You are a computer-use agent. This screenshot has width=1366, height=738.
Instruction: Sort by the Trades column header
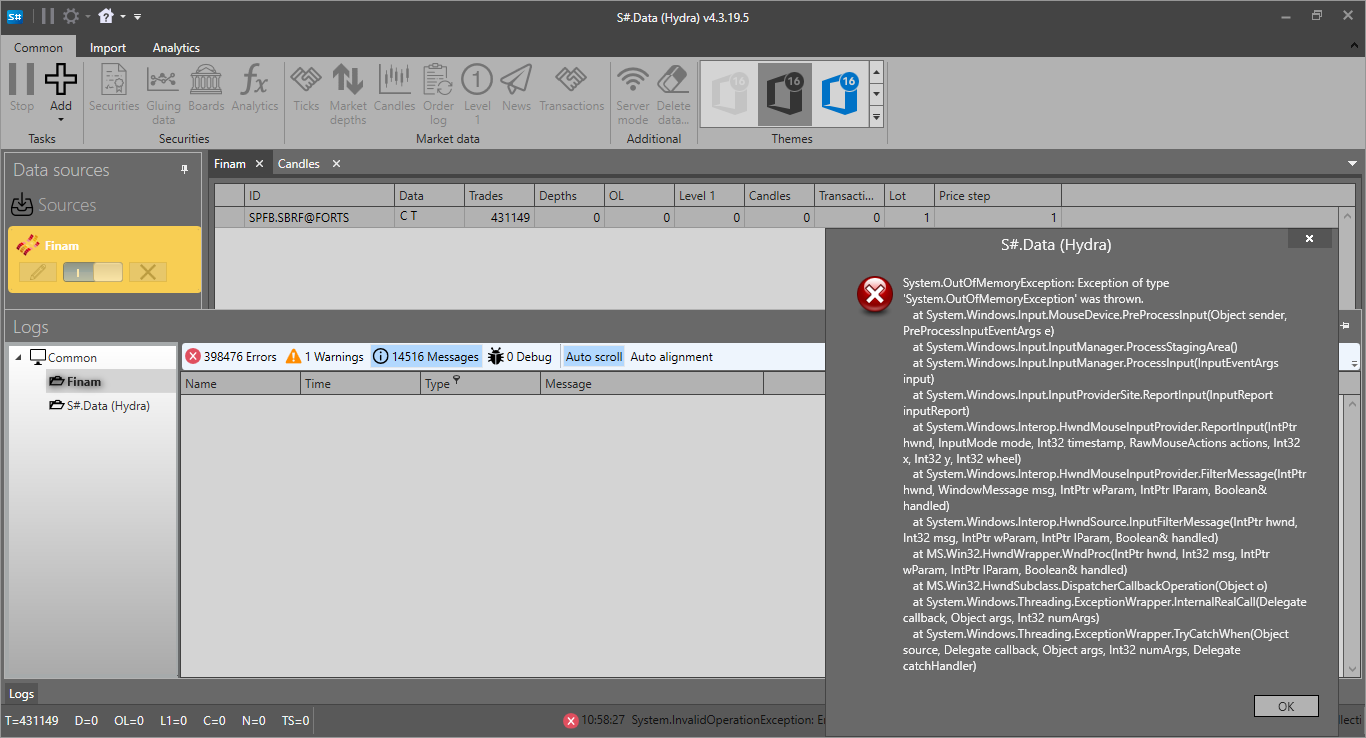tap(499, 196)
